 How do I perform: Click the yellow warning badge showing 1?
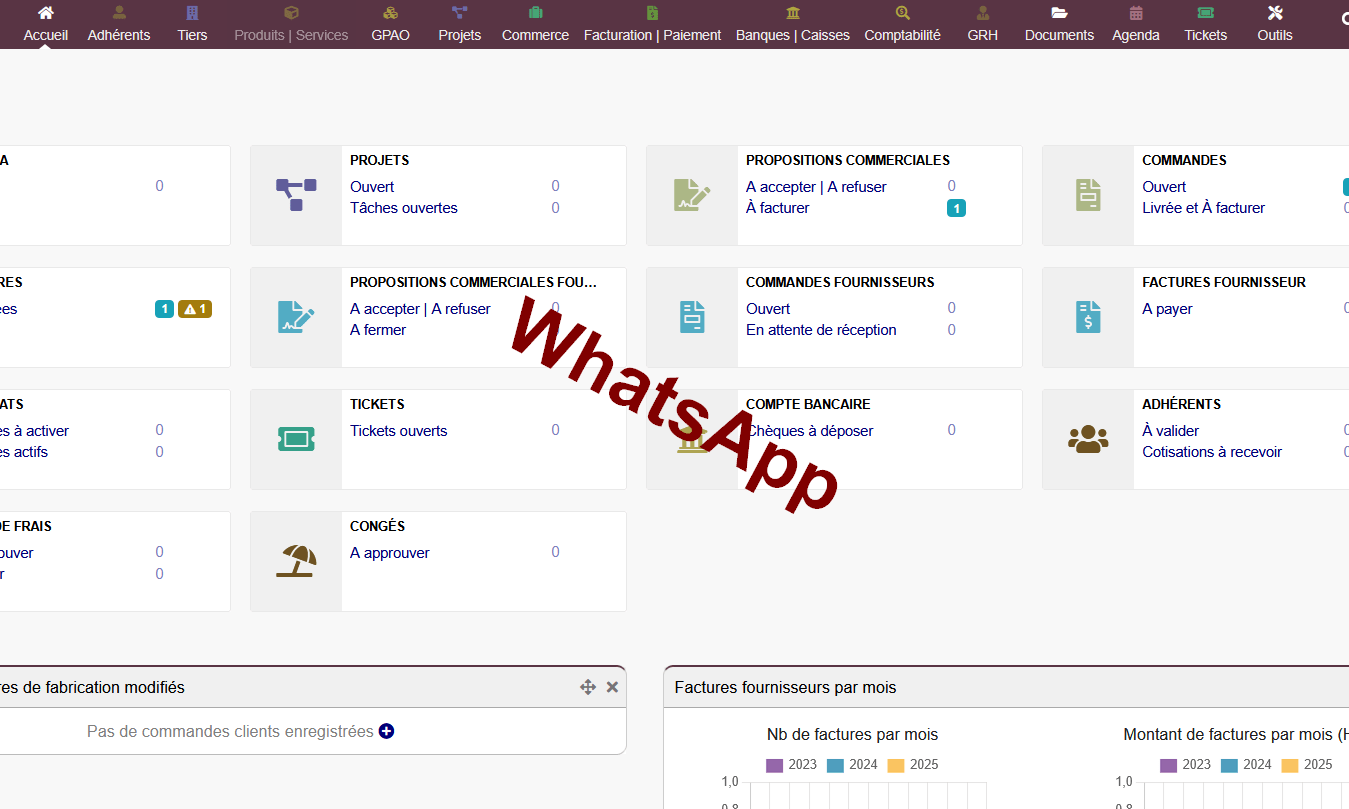pyautogui.click(x=195, y=309)
